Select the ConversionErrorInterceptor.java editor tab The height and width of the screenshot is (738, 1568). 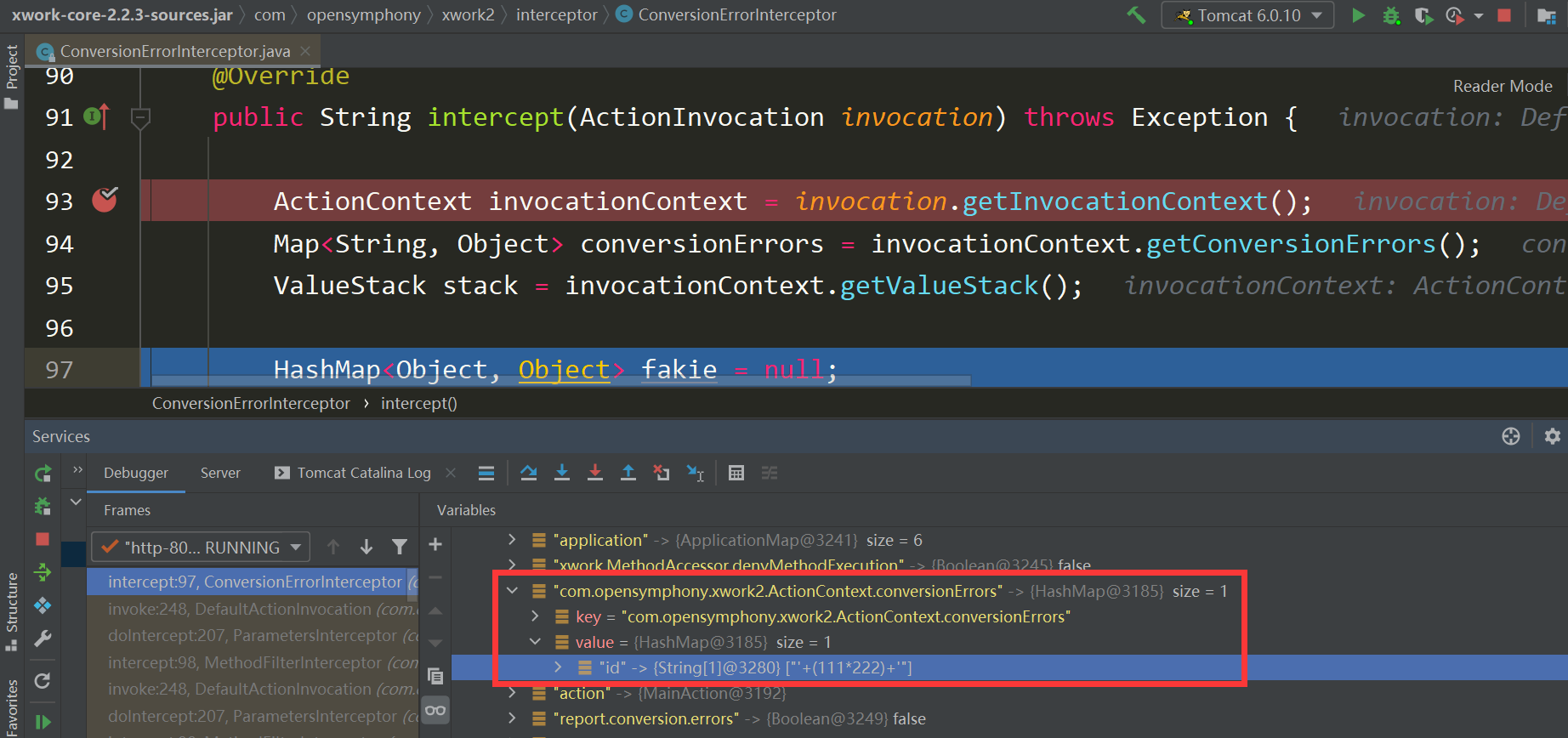pos(174,51)
